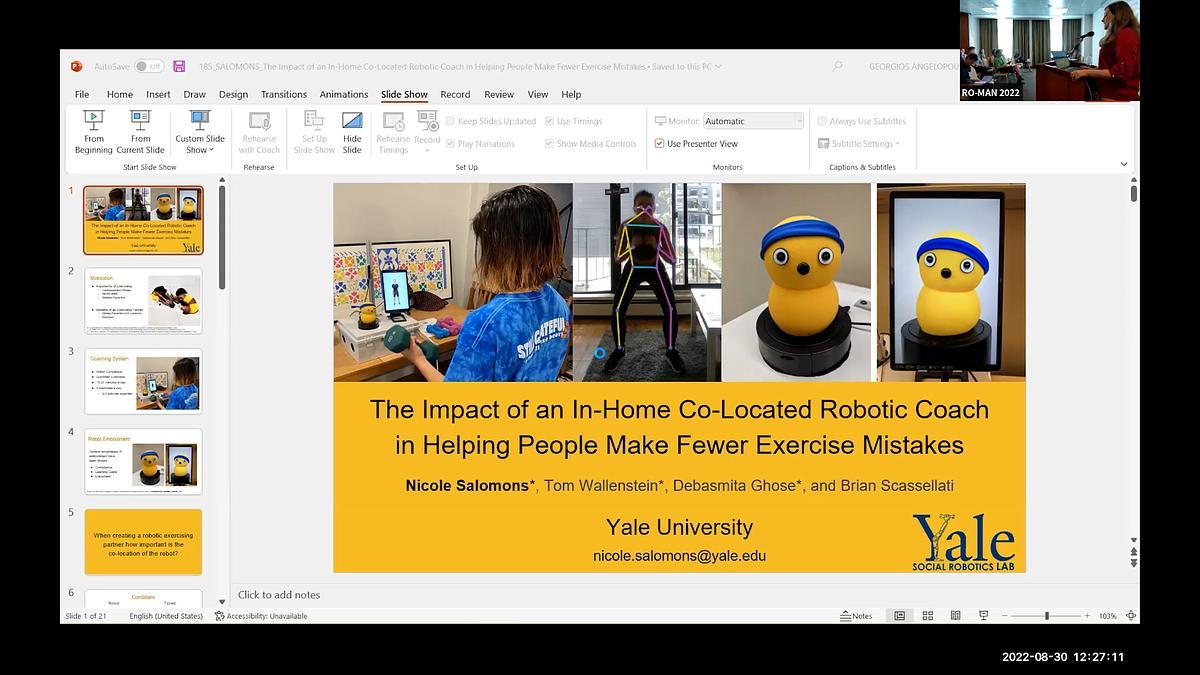The height and width of the screenshot is (675, 1200).
Task: Click zoom in plus button
Action: coord(1087,616)
